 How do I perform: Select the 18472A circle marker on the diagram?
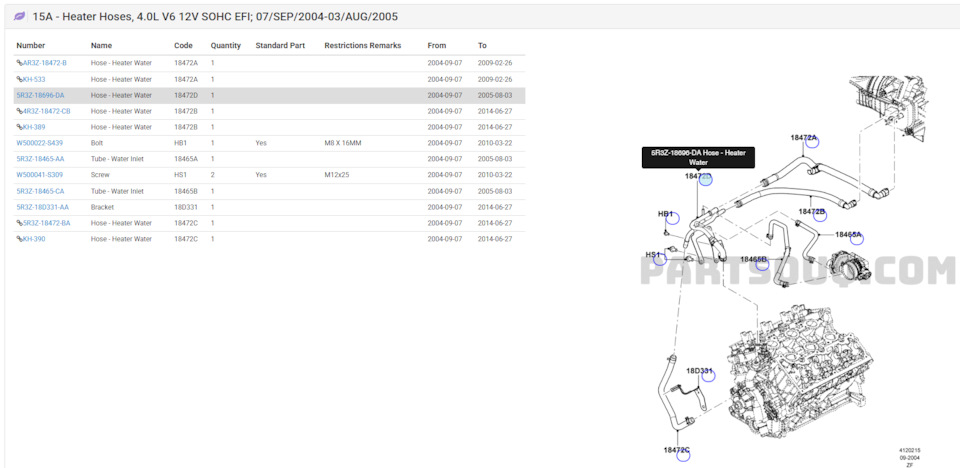(x=812, y=142)
